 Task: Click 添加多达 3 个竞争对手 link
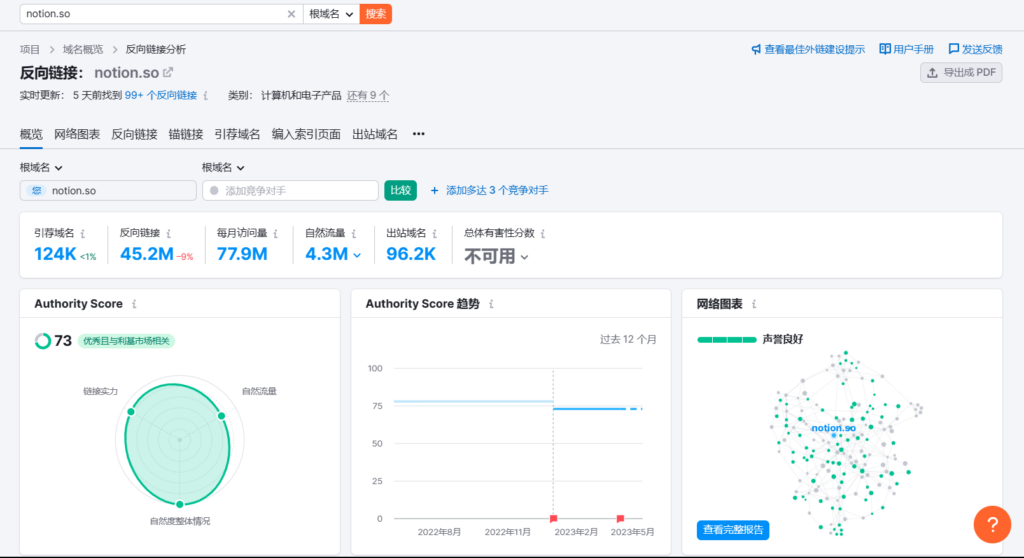click(490, 190)
